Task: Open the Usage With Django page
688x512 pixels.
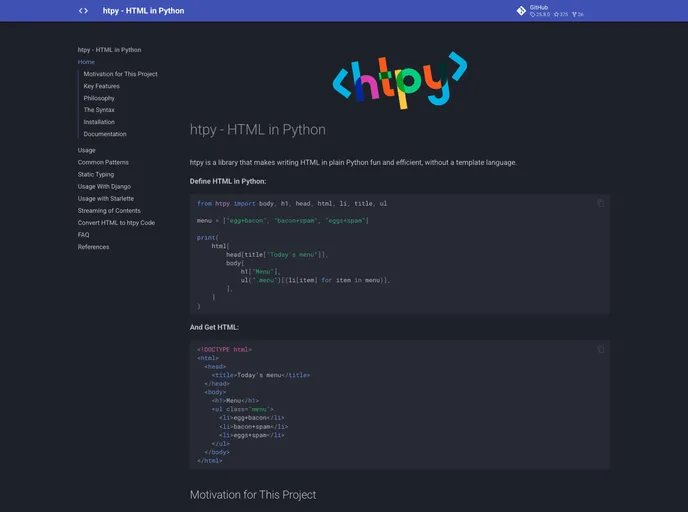Action: [x=104, y=186]
